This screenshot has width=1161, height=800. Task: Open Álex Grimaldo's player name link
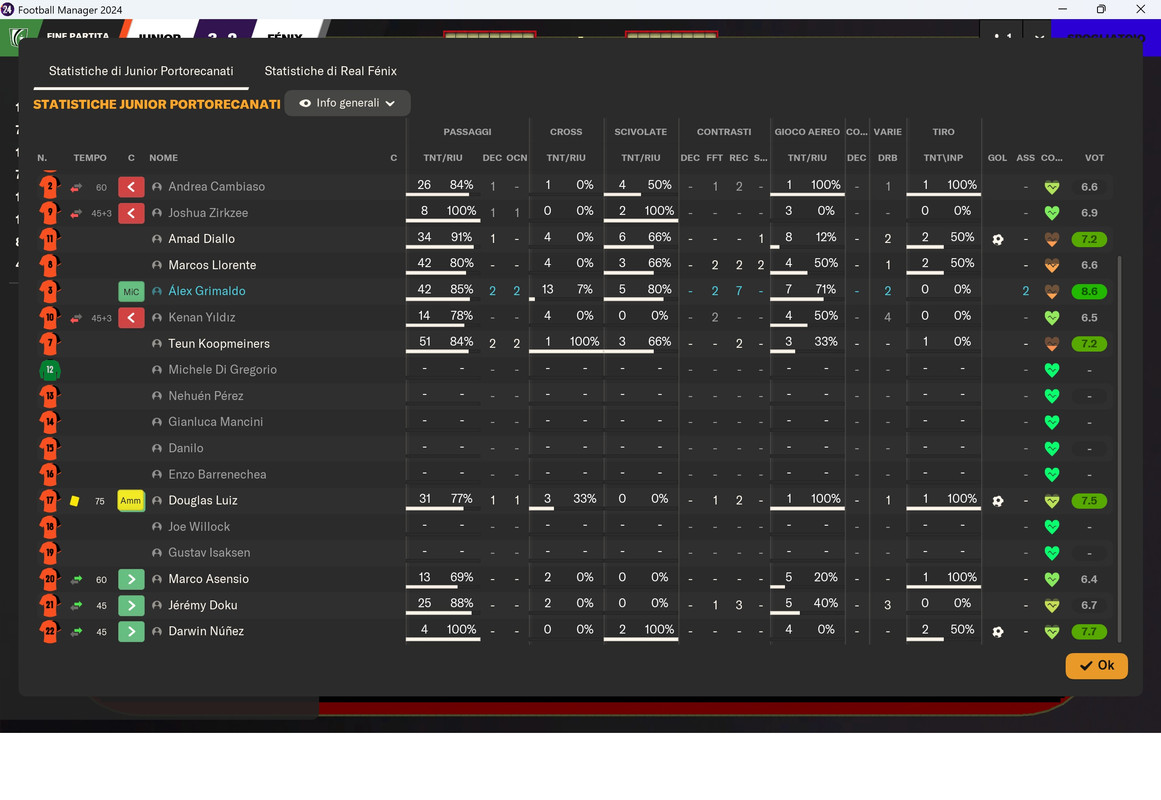tap(207, 291)
